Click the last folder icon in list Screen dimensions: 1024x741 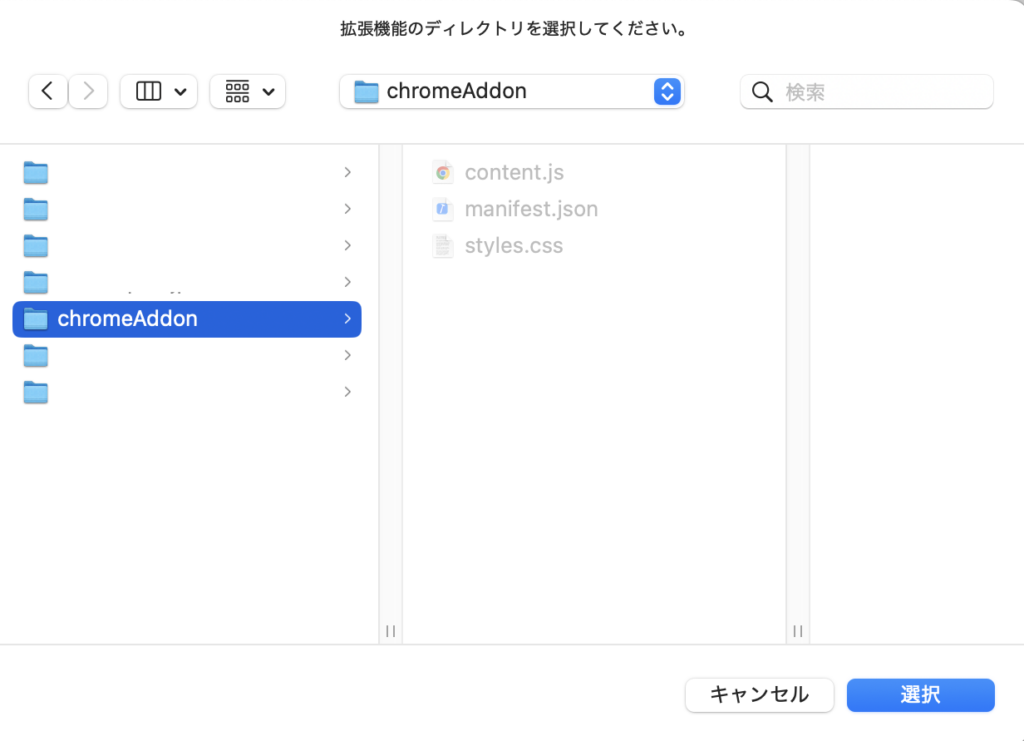click(x=36, y=392)
